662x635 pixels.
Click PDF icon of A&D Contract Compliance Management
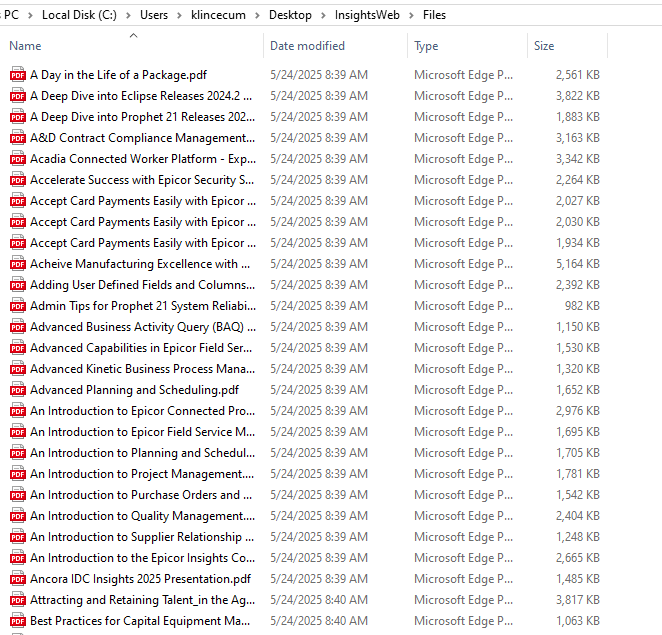[x=18, y=138]
